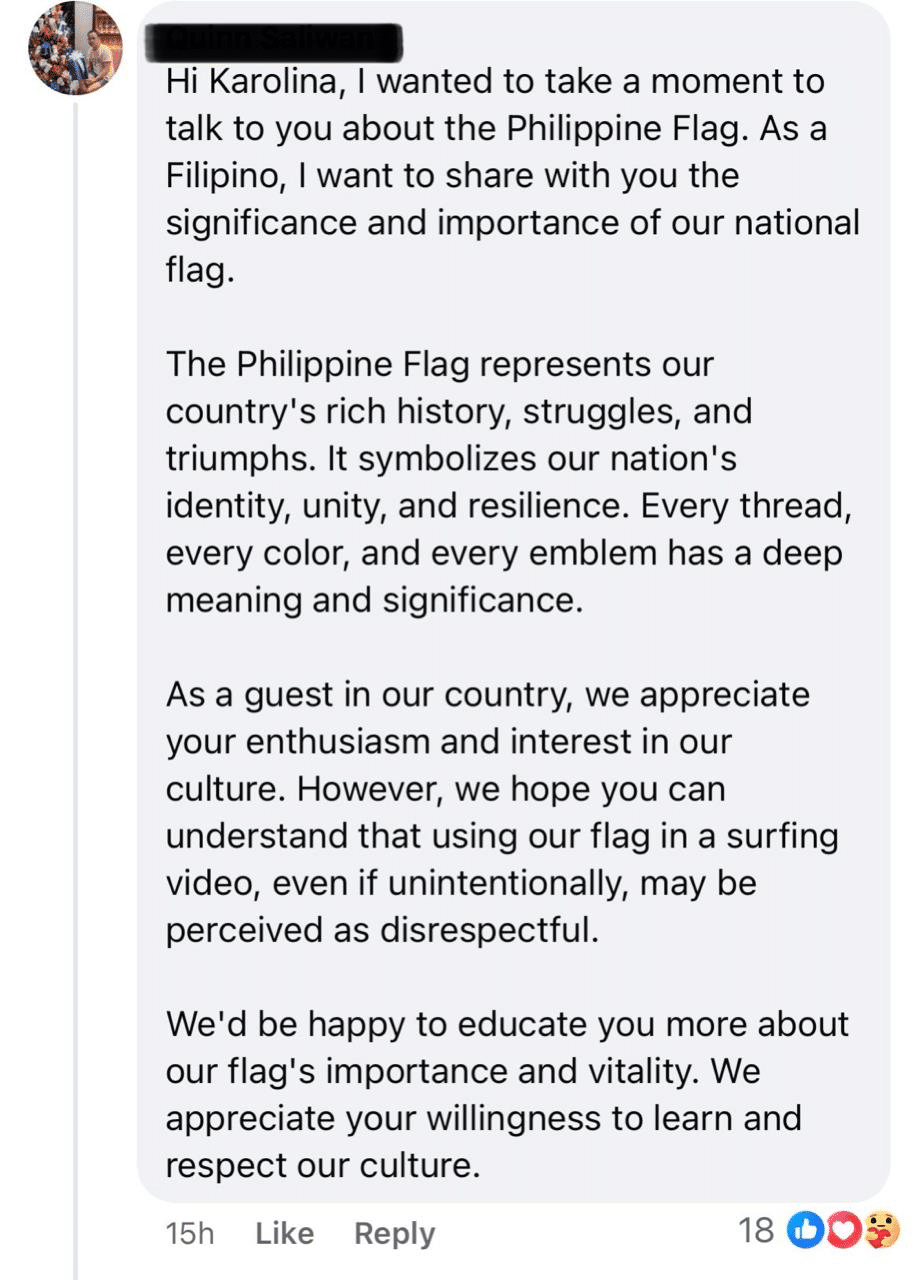Click the red heart Love reaction icon
919x1280 pixels.
844,1231
